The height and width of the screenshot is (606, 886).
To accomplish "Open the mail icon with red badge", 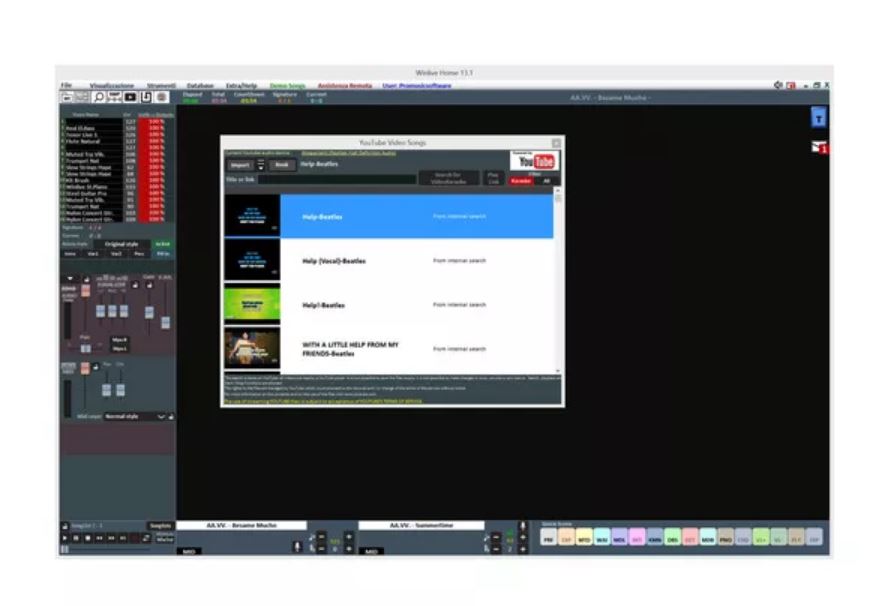I will pyautogui.click(x=819, y=147).
